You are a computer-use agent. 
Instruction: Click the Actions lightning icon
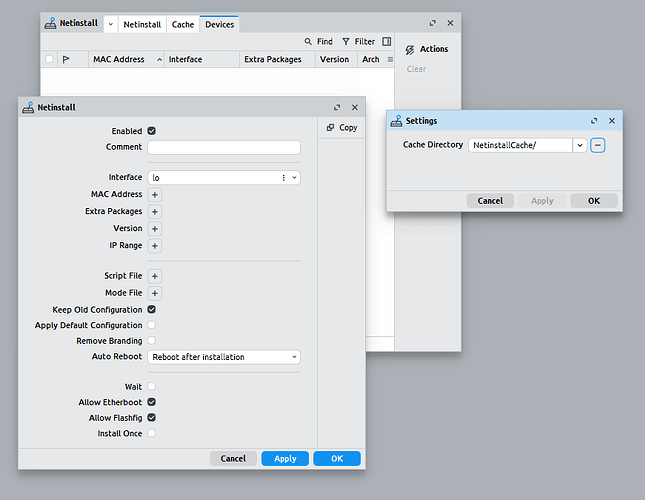click(410, 50)
